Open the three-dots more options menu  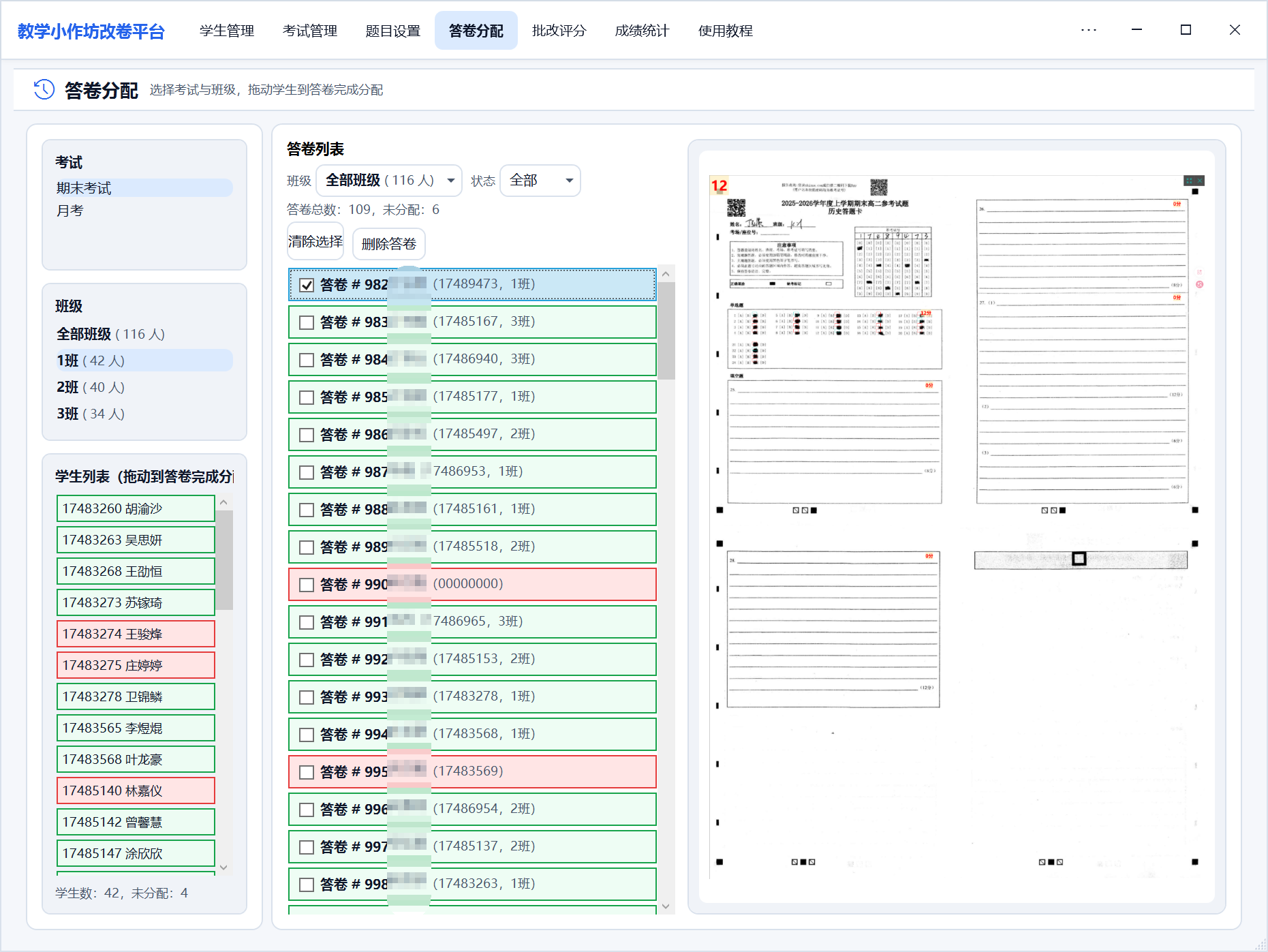tap(1088, 30)
